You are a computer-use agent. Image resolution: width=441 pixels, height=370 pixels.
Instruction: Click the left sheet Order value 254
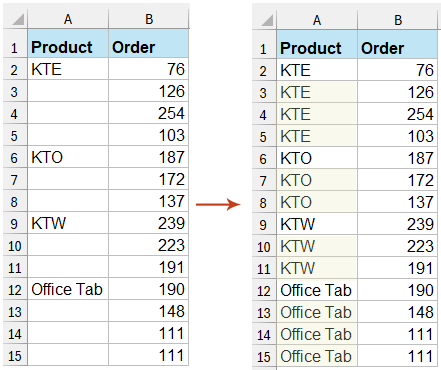click(149, 113)
